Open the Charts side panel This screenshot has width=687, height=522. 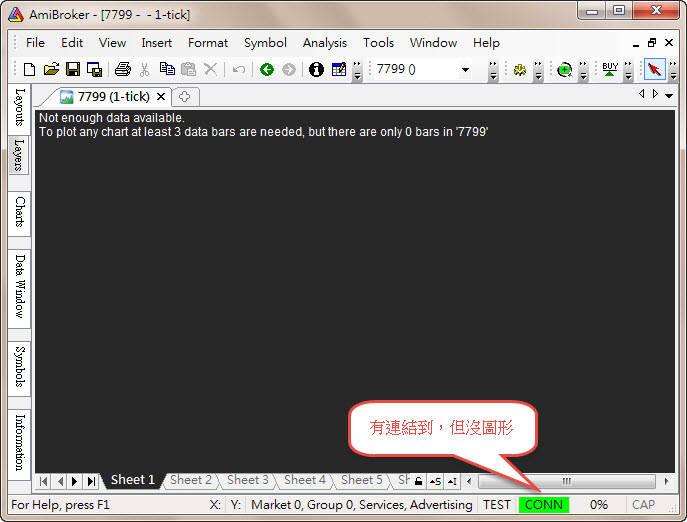tap(19, 213)
